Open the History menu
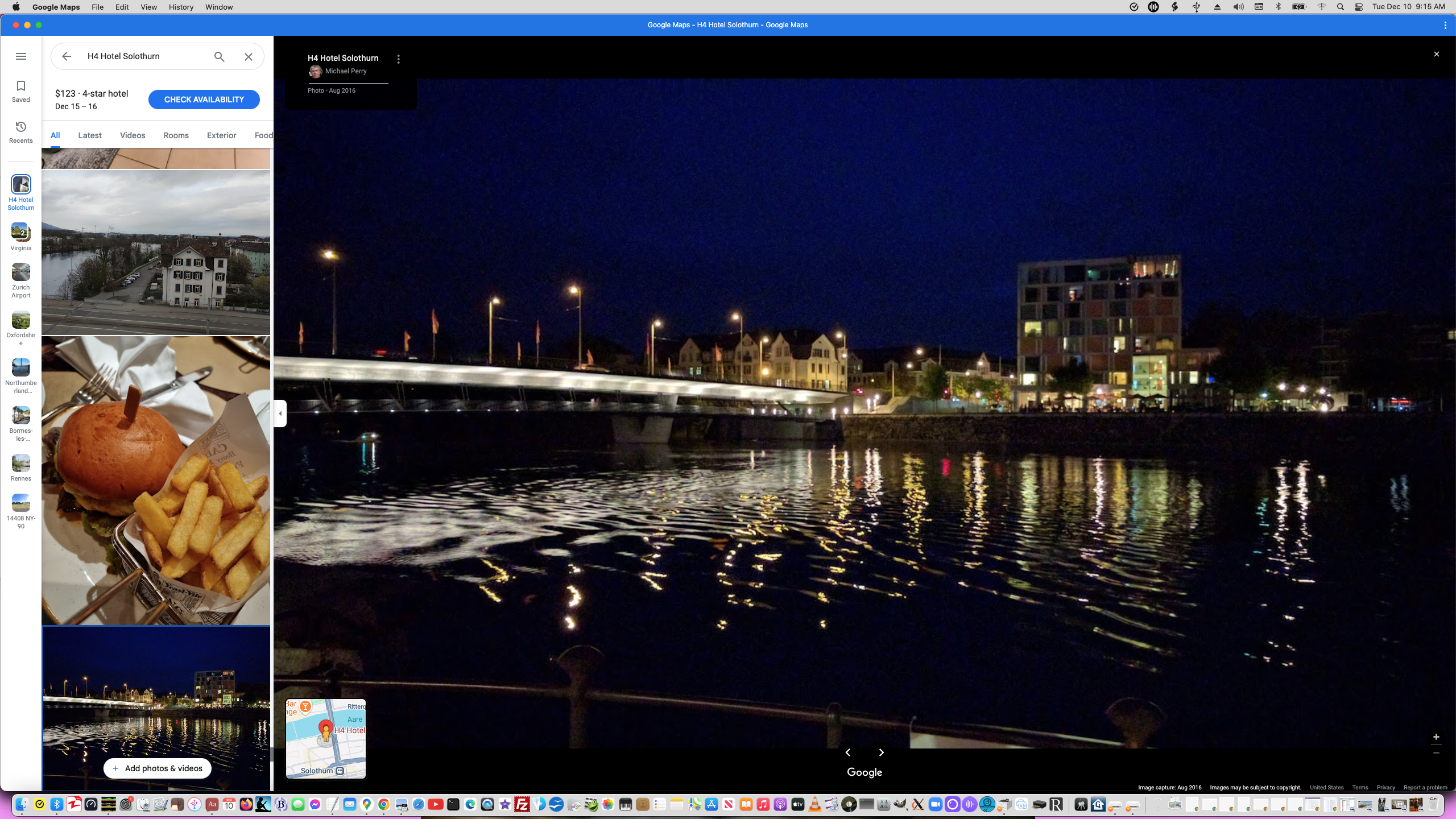 point(181,7)
